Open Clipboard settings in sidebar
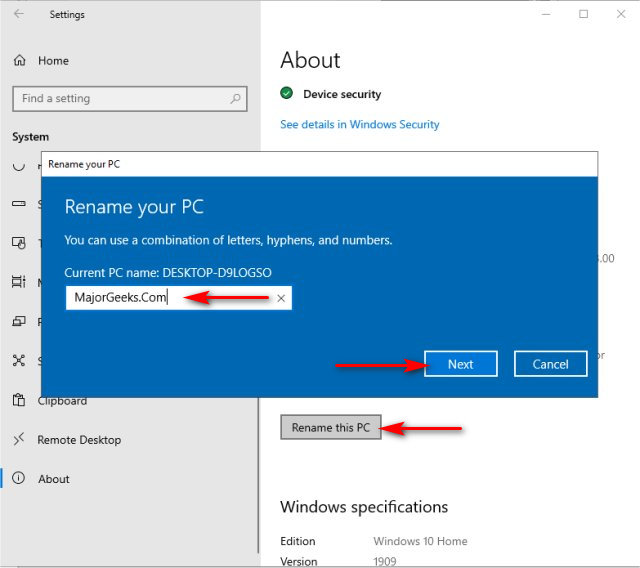Viewport: 640px width, 568px height. 62,401
